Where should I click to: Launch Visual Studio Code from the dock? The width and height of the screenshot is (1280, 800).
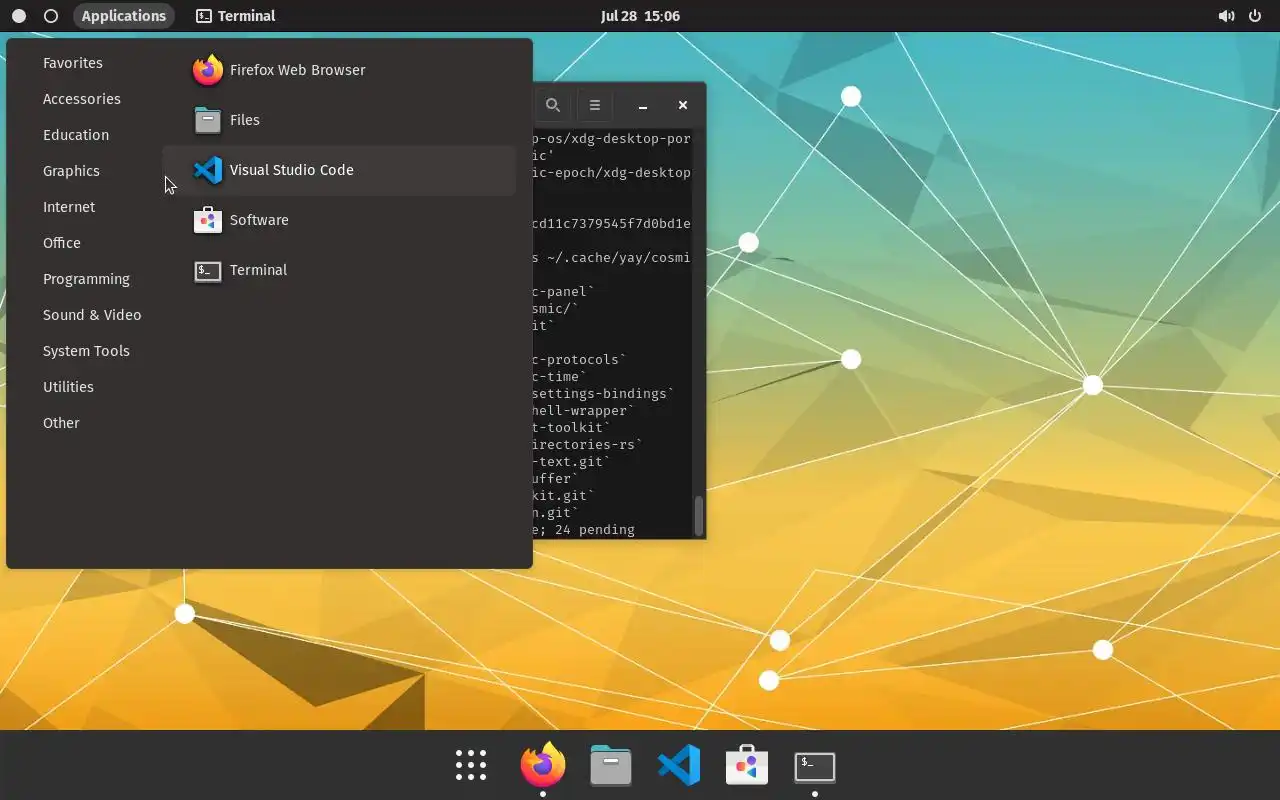click(x=679, y=766)
